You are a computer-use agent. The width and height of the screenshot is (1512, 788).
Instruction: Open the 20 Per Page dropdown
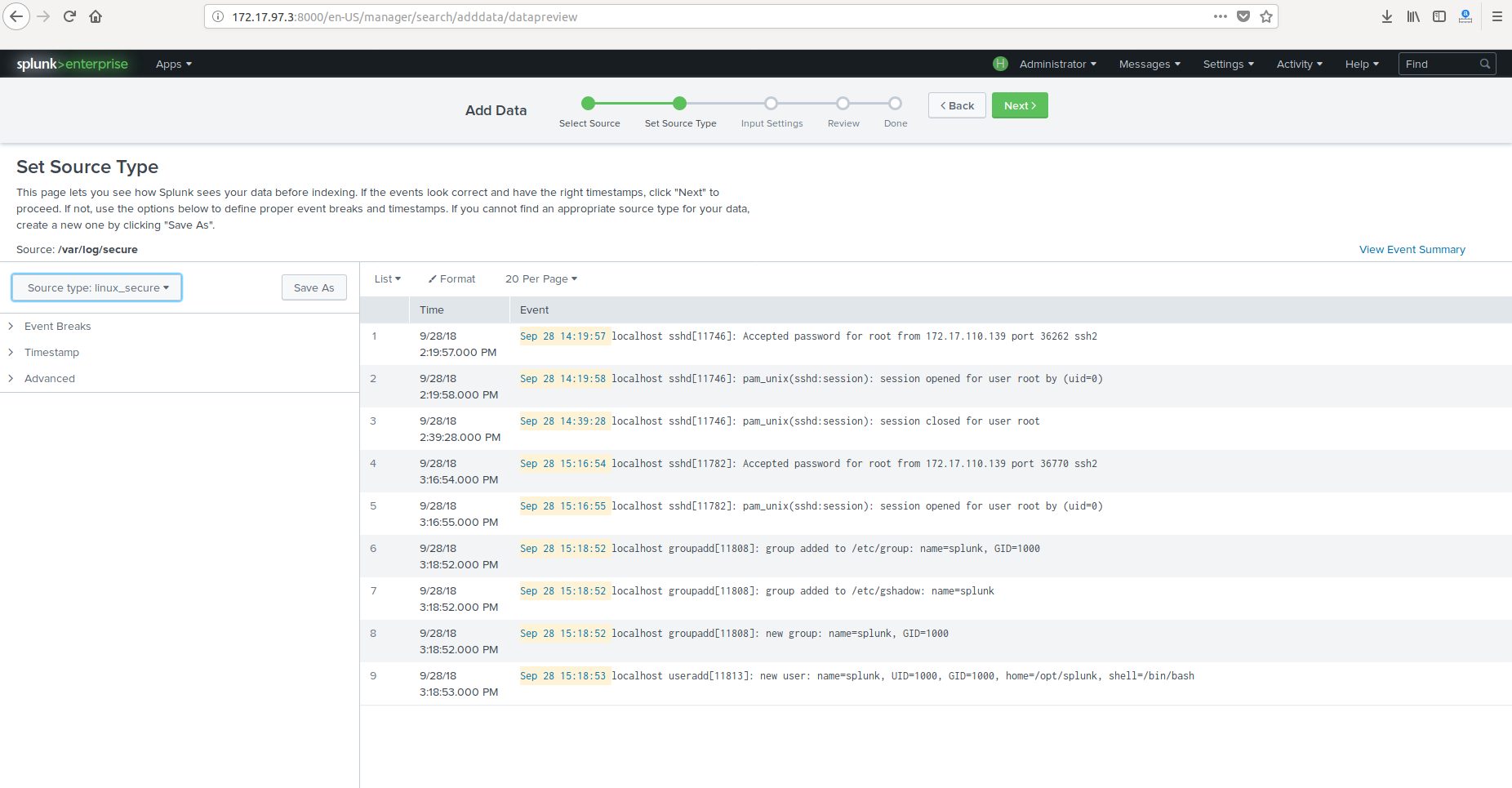pos(540,278)
